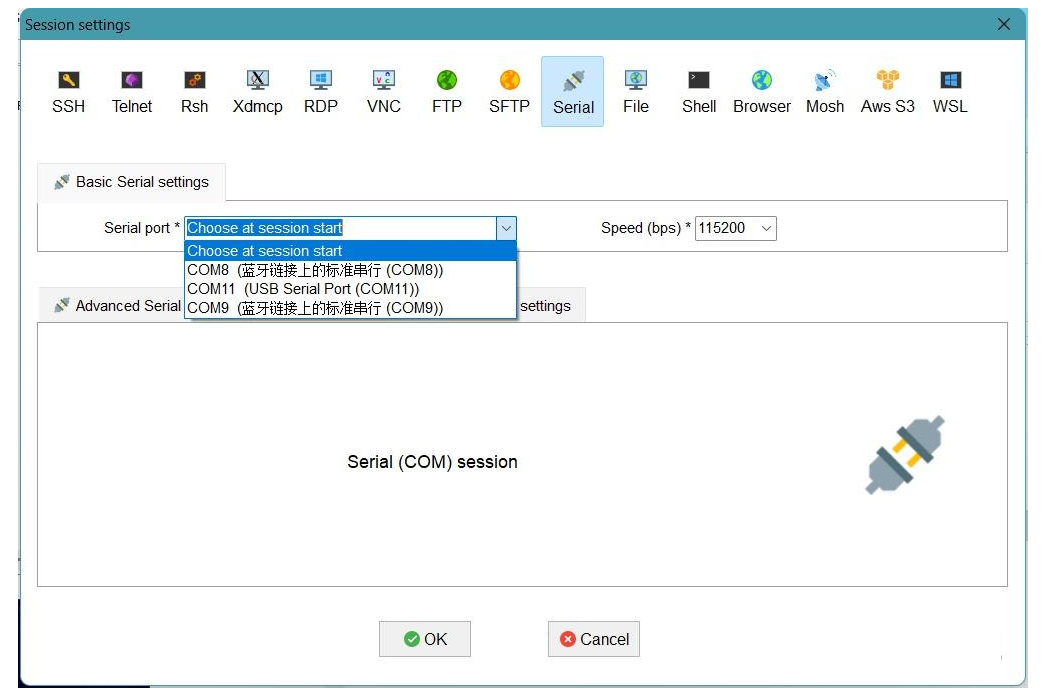Close the Session settings dialog
The height and width of the screenshot is (691, 1049).
point(1004,24)
